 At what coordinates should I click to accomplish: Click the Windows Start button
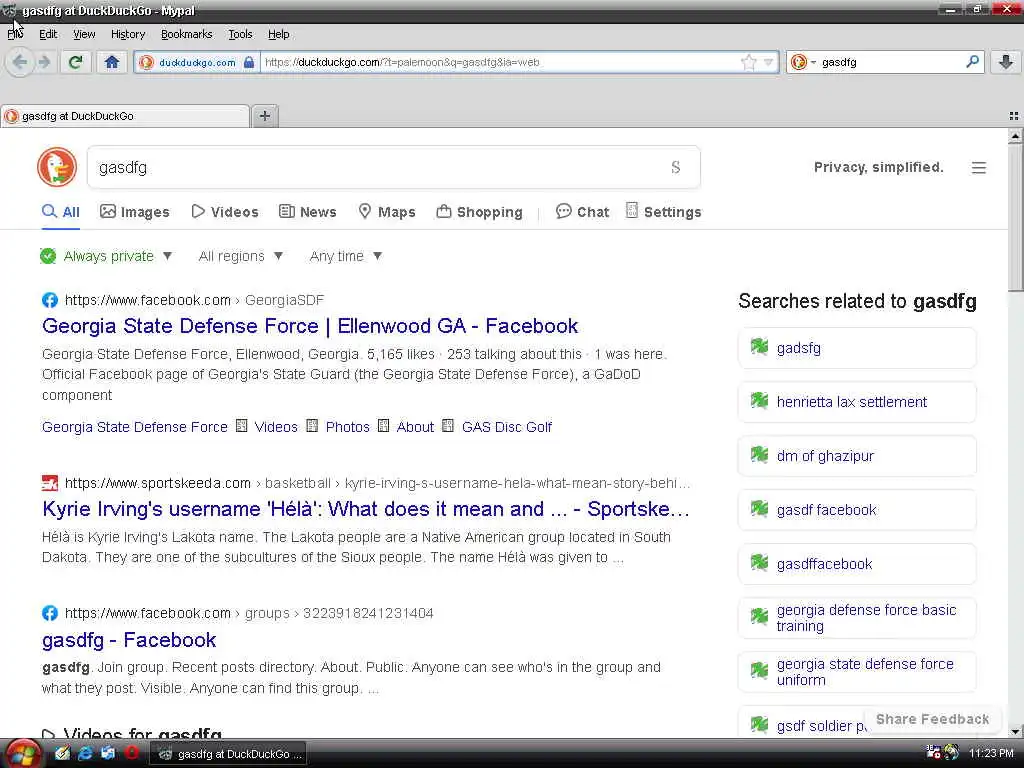pos(23,754)
